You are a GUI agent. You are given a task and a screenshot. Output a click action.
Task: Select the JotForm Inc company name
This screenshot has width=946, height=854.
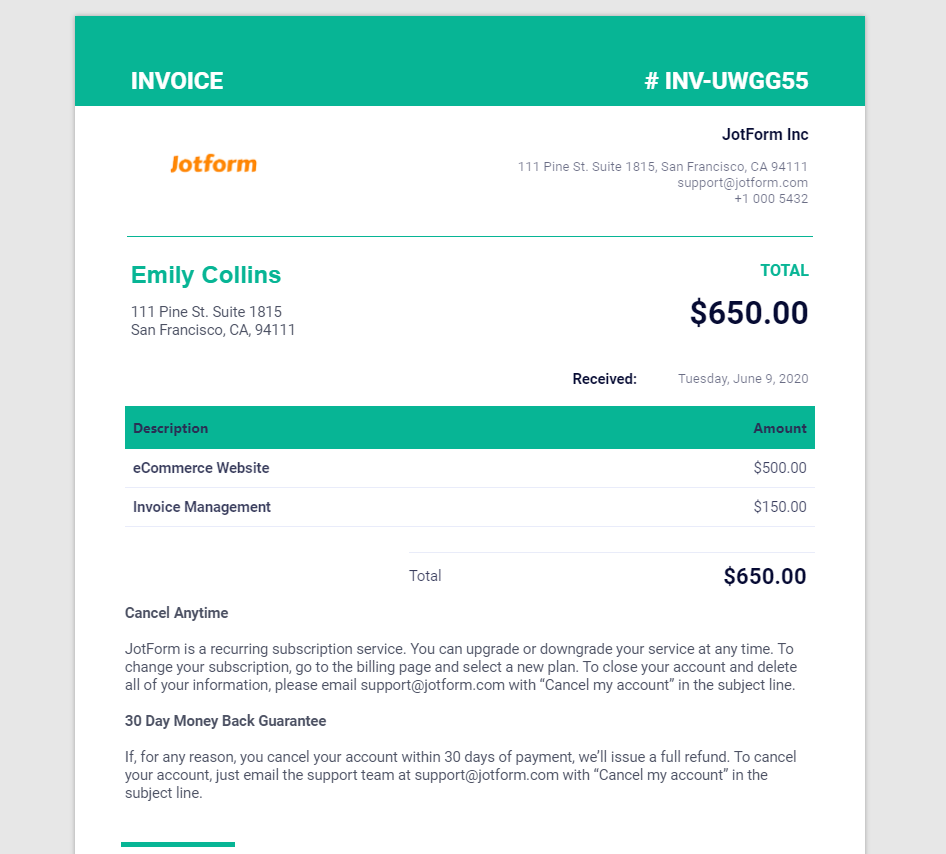click(x=765, y=135)
